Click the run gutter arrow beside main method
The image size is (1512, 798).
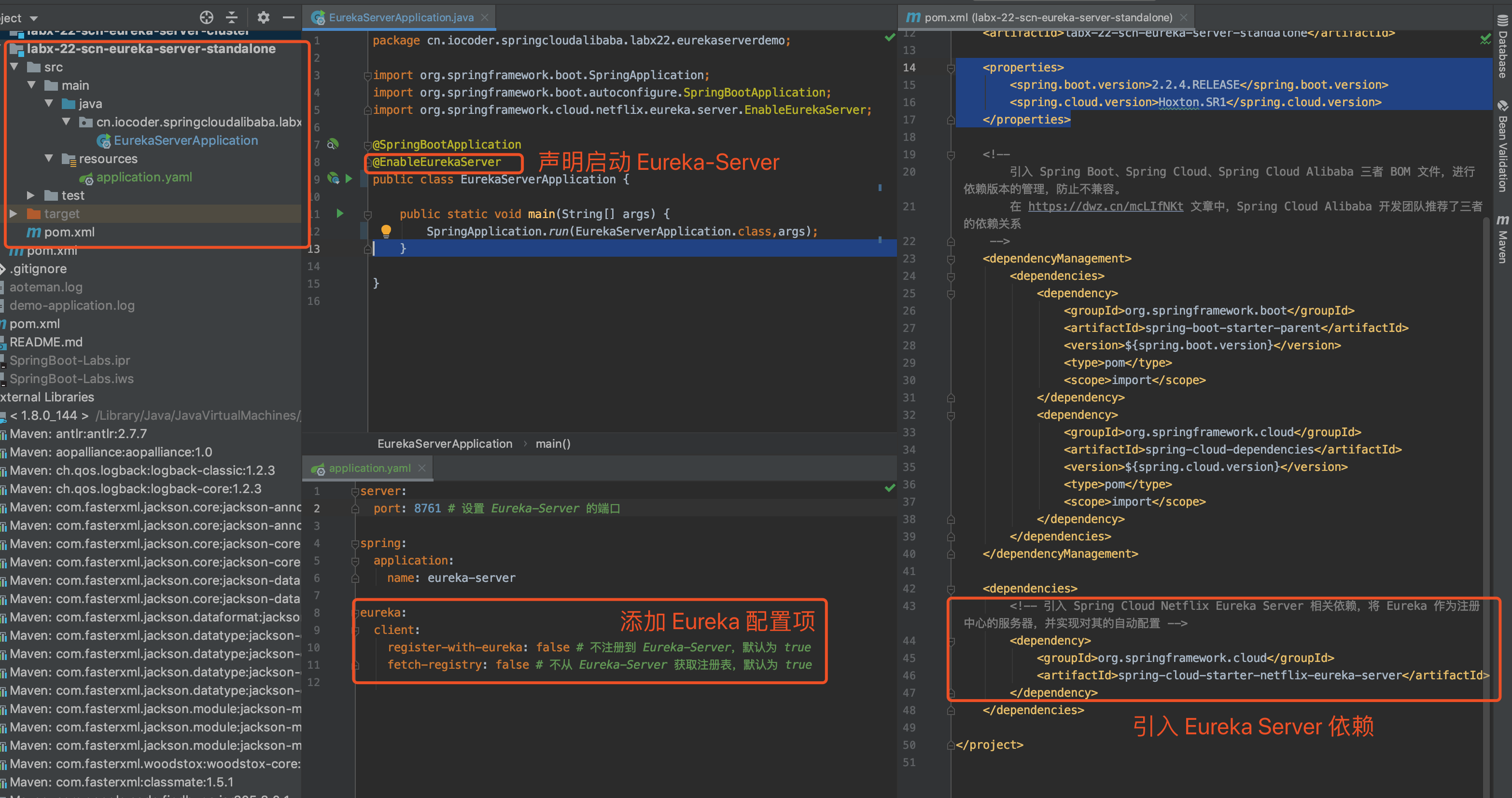[340, 214]
